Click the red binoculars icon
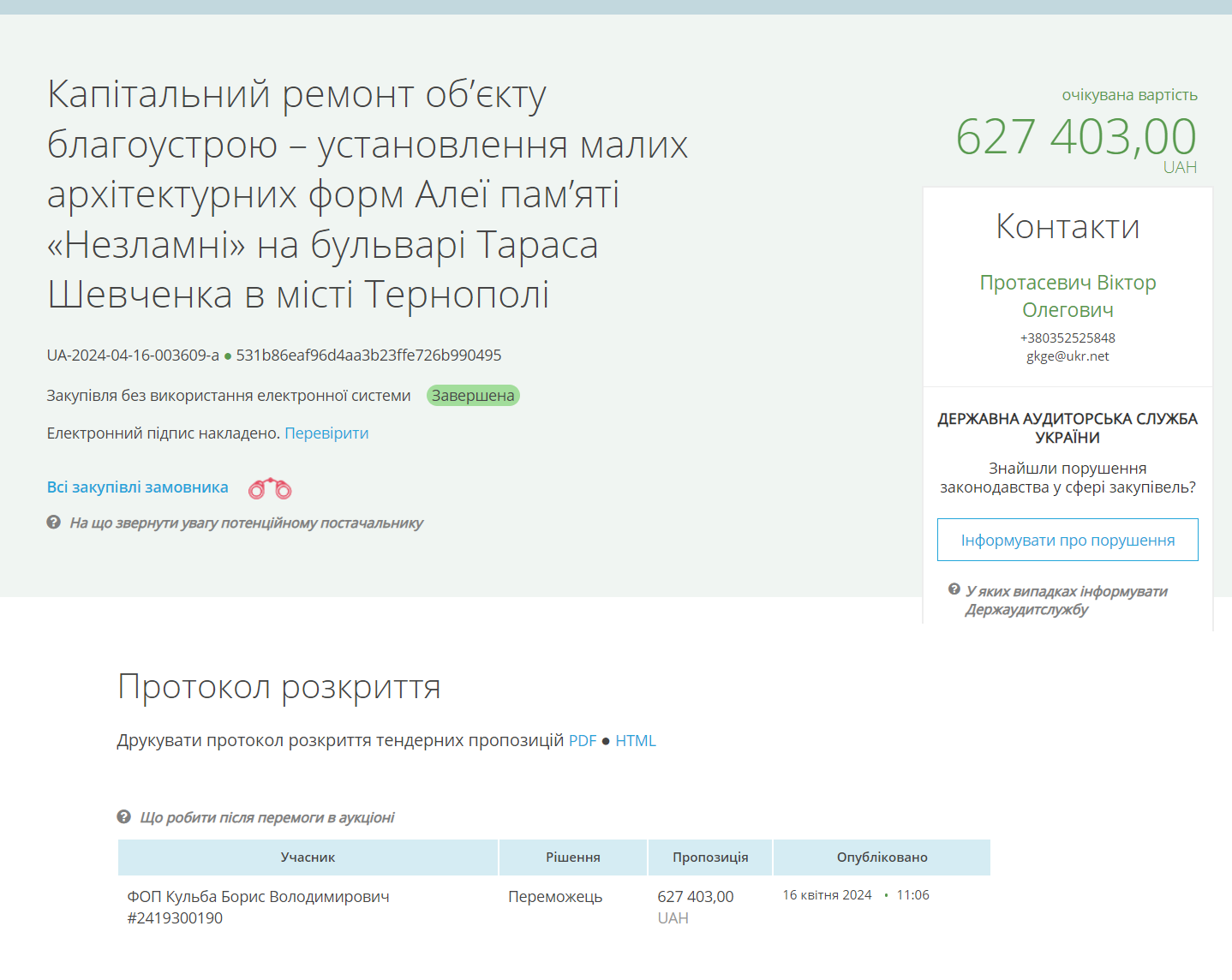Image resolution: width=1232 pixels, height=980 pixels. (x=270, y=488)
